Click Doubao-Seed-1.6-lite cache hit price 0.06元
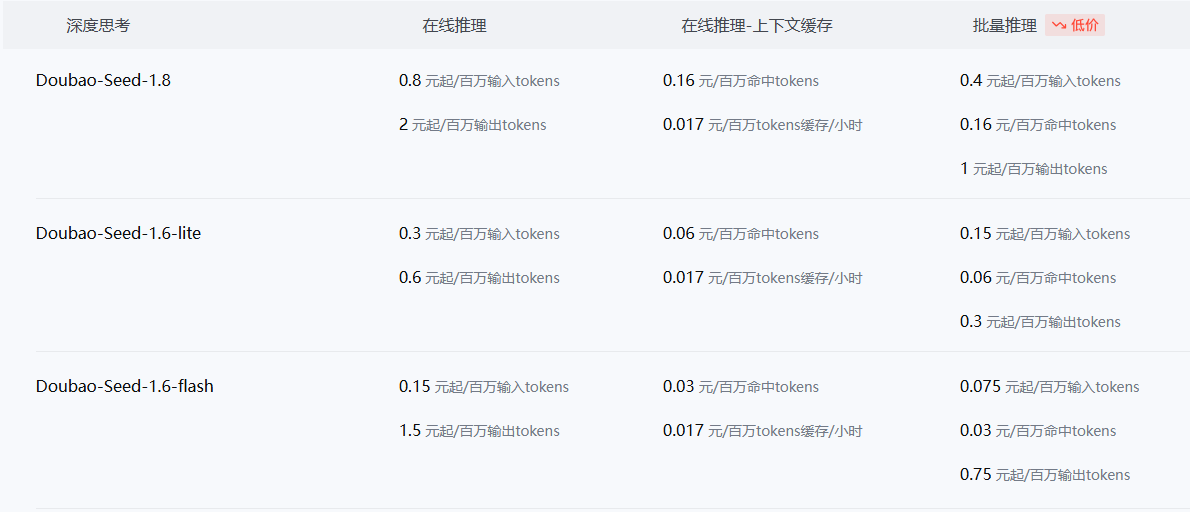1190x512 pixels. tap(741, 234)
